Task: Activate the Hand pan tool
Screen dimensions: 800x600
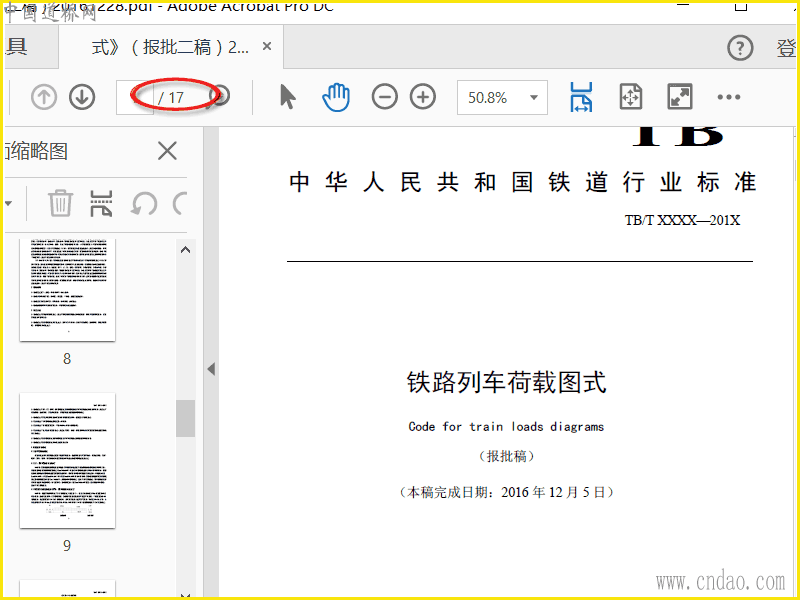Action: (336, 97)
